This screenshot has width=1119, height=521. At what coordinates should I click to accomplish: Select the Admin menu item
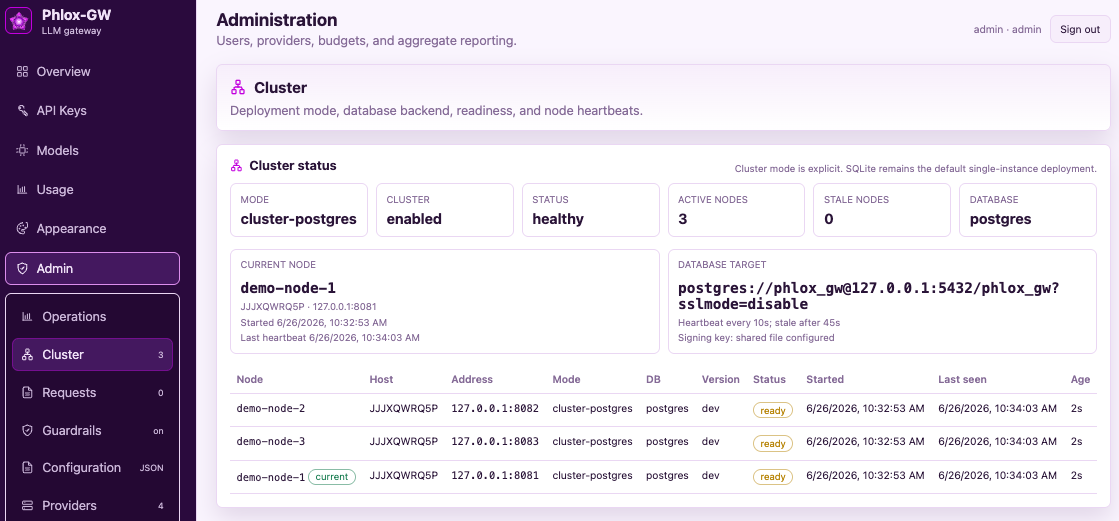point(93,268)
